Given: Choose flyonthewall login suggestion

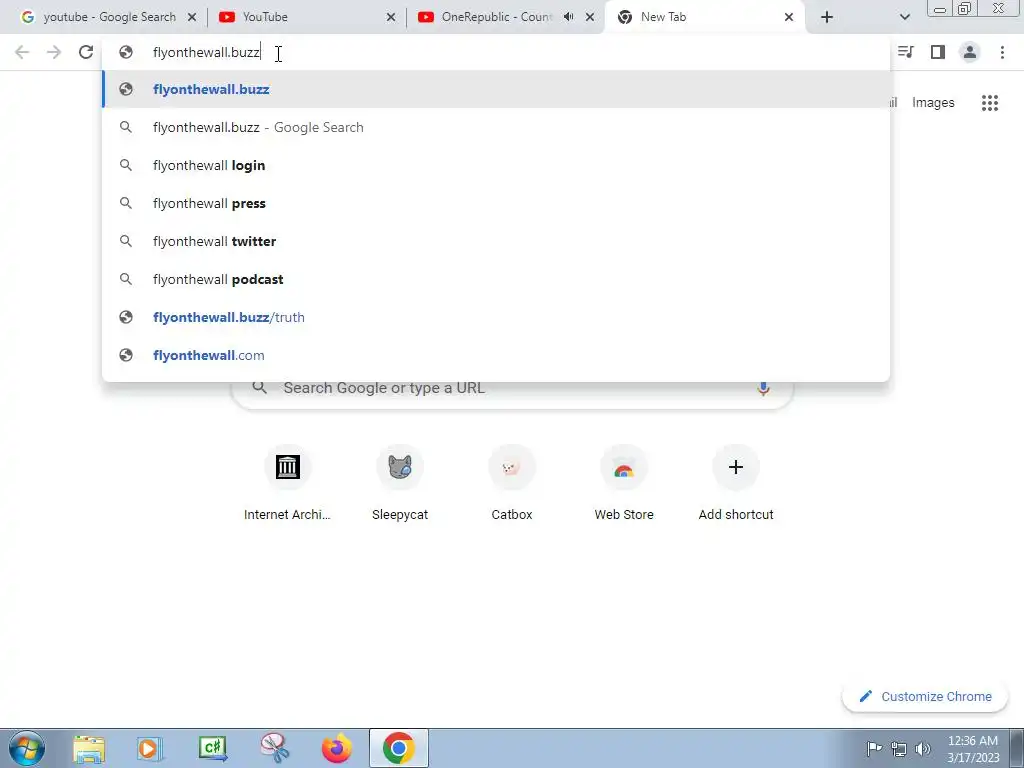Looking at the screenshot, I should point(496,165).
